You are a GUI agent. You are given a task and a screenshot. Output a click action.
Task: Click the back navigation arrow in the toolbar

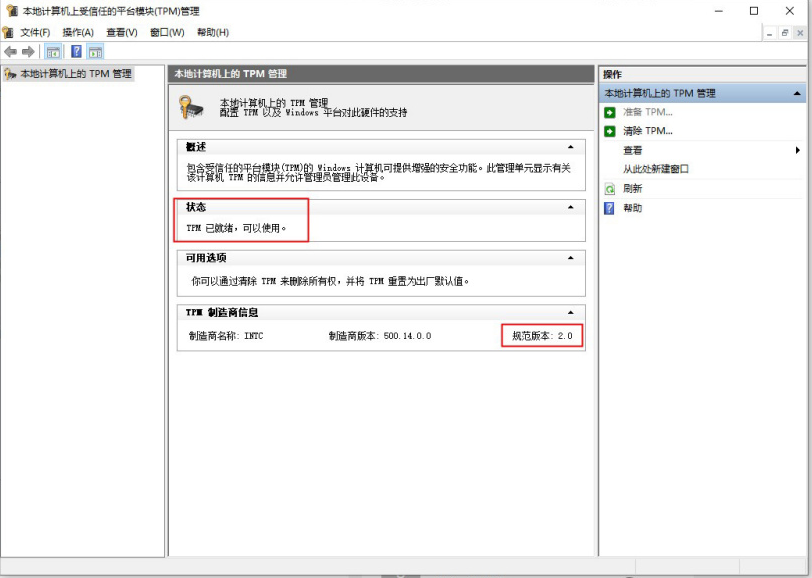(x=12, y=51)
